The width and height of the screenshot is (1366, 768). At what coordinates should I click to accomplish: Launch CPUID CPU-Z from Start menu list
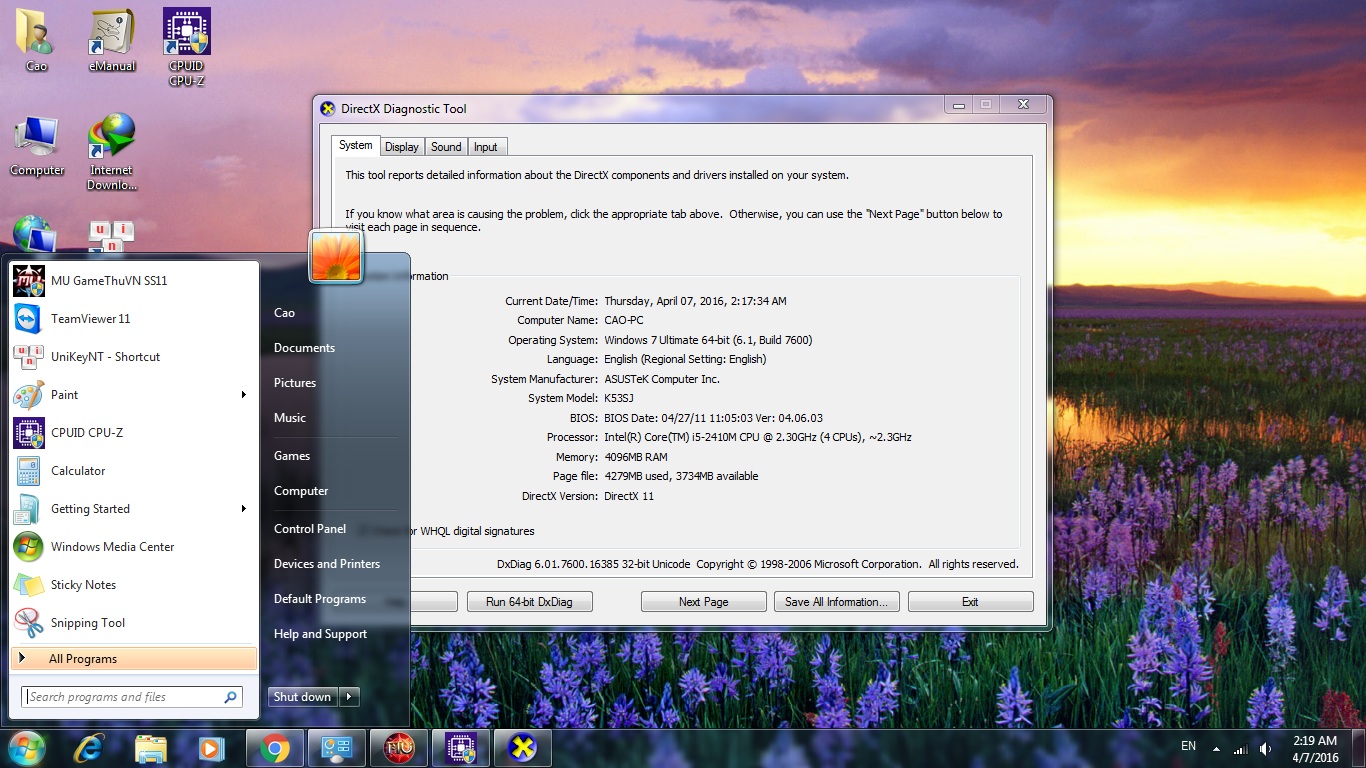click(x=86, y=433)
